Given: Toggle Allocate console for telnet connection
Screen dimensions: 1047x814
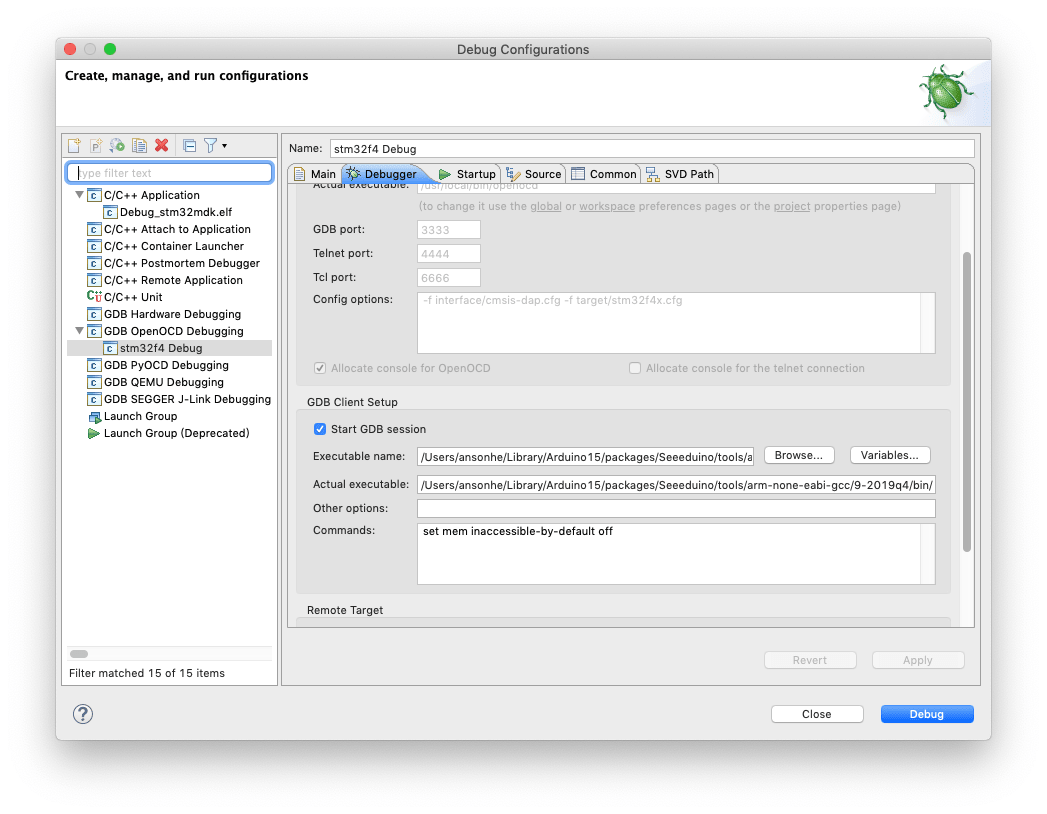Looking at the screenshot, I should click(x=635, y=369).
